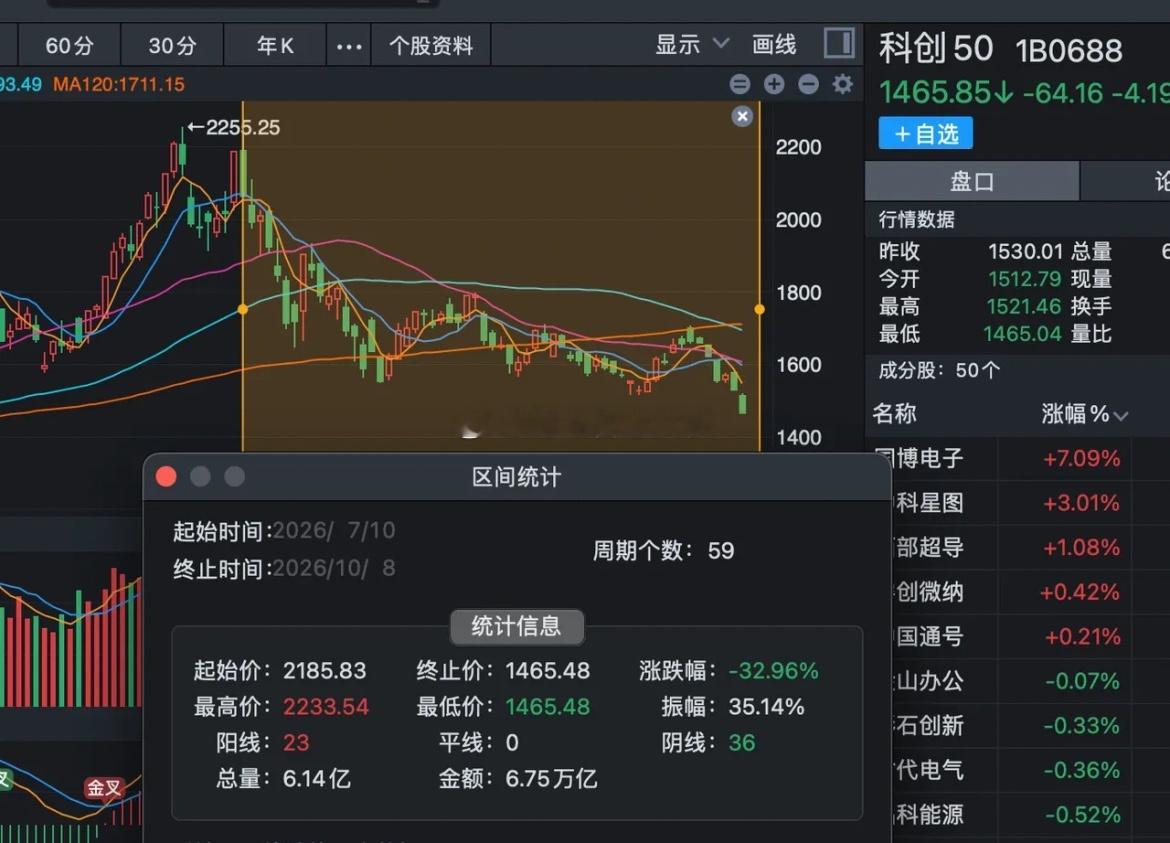Select the stock row with -0.33%
This screenshot has width=1170, height=843.
pos(1030,726)
